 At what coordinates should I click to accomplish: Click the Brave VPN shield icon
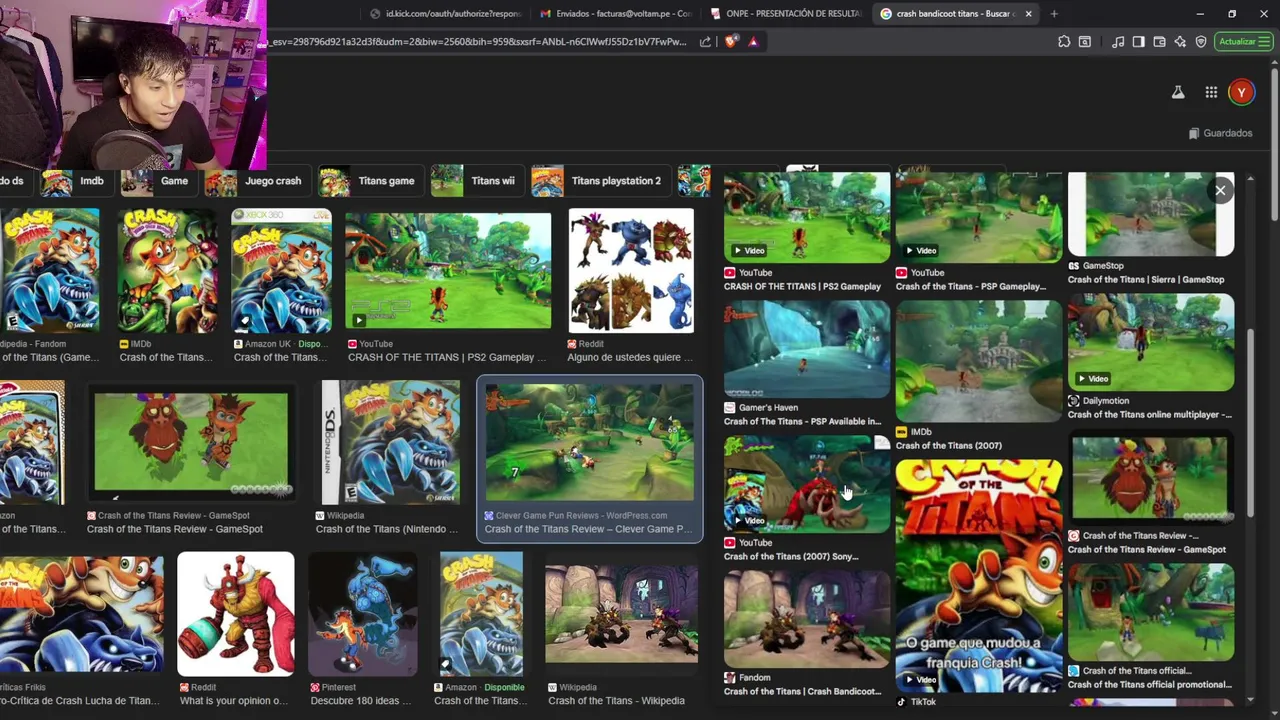[x=1201, y=41]
